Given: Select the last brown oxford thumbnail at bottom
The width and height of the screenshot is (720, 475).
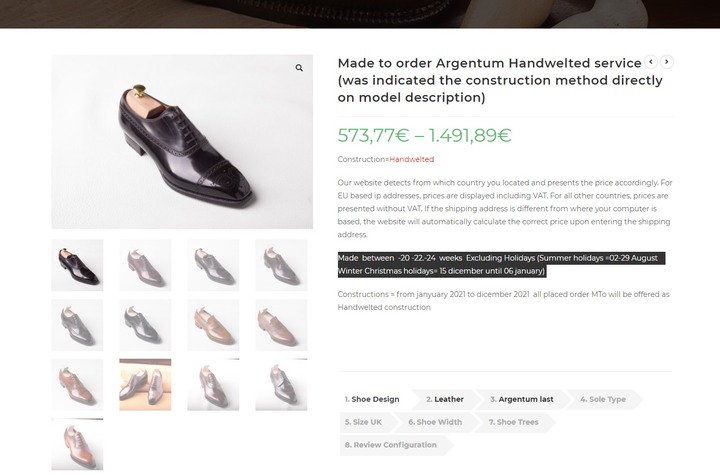Looking at the screenshot, I should [77, 444].
